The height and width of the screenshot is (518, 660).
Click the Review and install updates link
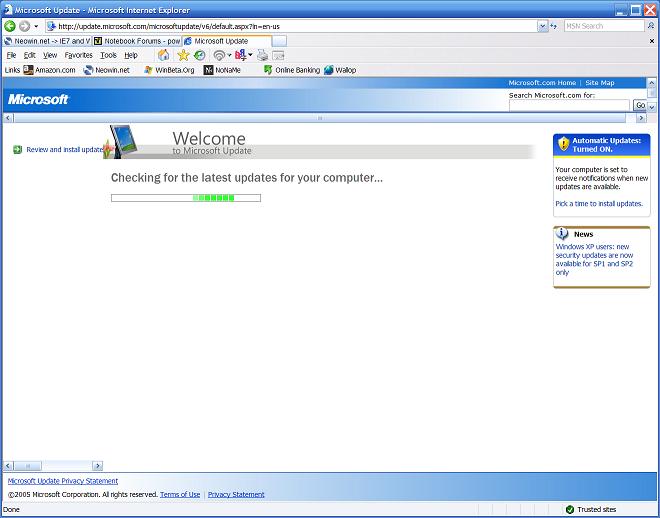click(65, 150)
